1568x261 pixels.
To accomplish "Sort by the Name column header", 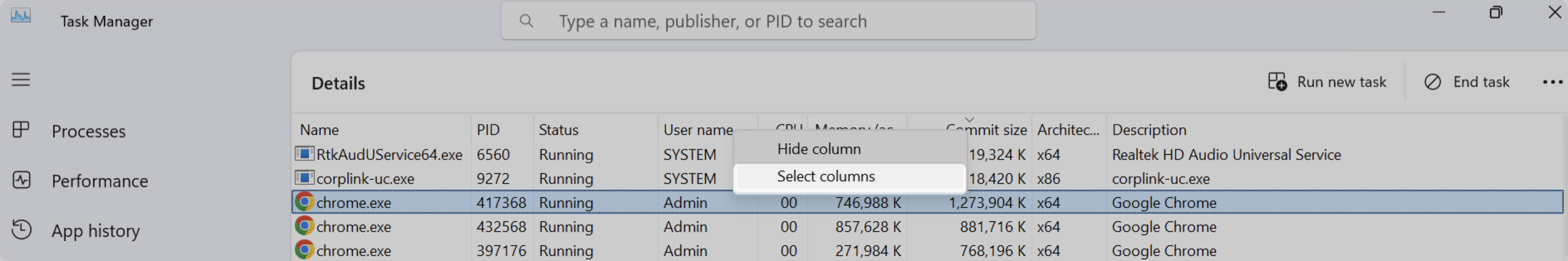I will pyautogui.click(x=319, y=129).
